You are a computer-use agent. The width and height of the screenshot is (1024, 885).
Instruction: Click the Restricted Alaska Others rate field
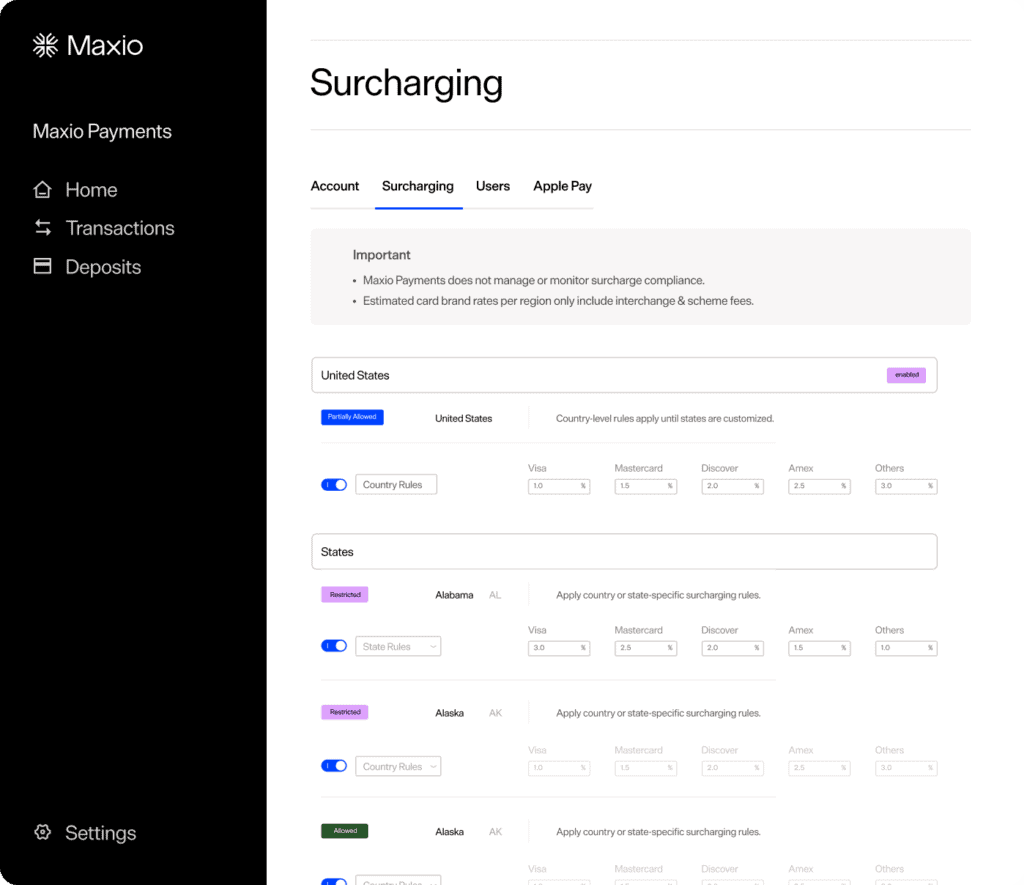coord(906,768)
